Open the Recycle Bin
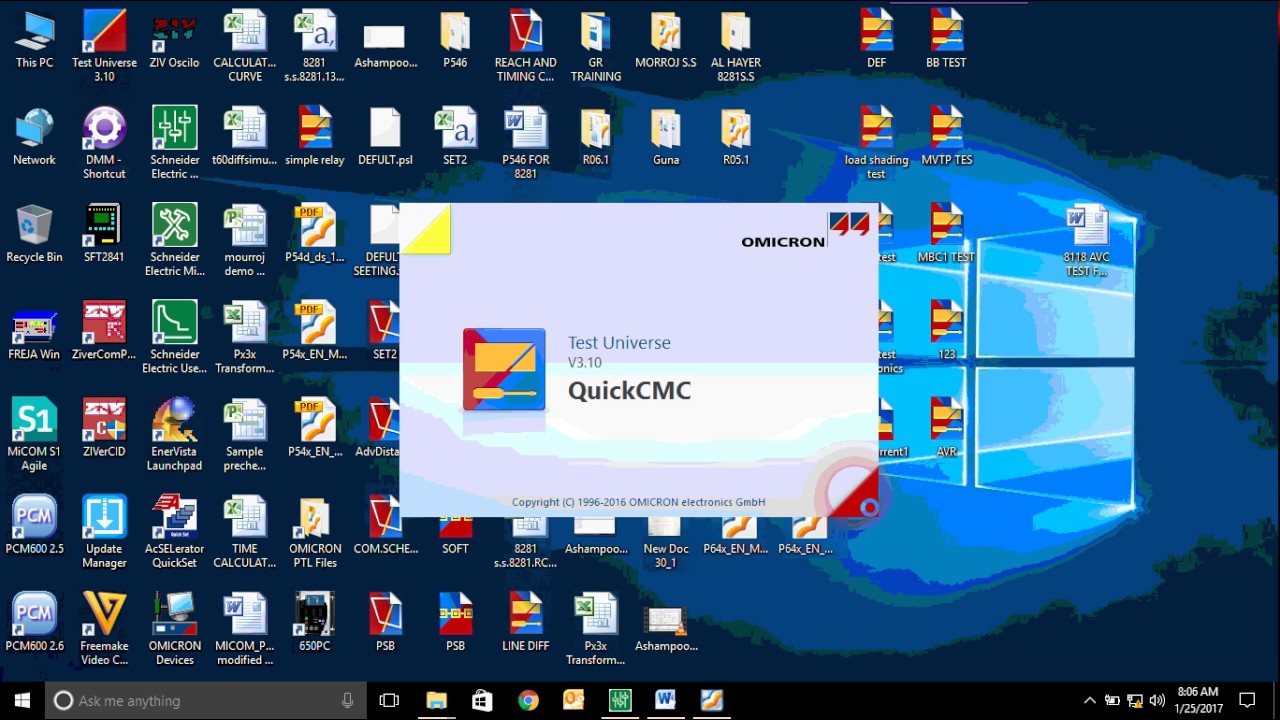 [34, 234]
